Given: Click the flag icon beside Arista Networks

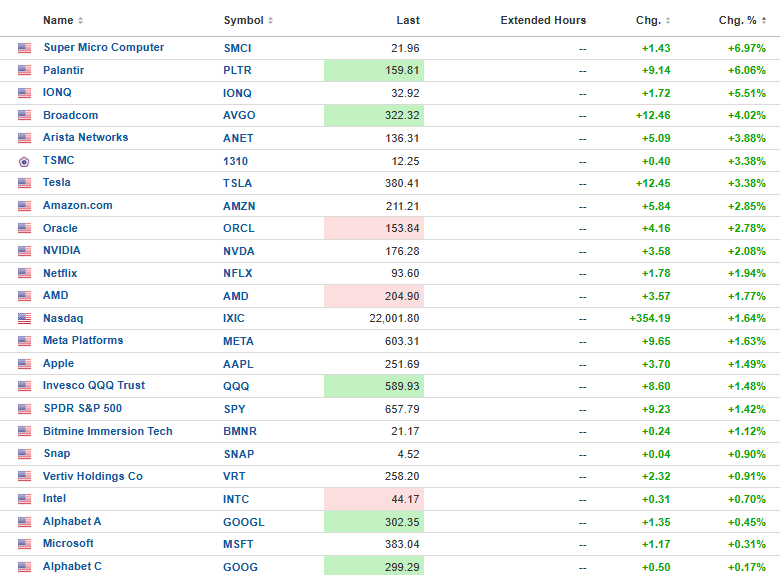Looking at the screenshot, I should [x=24, y=138].
